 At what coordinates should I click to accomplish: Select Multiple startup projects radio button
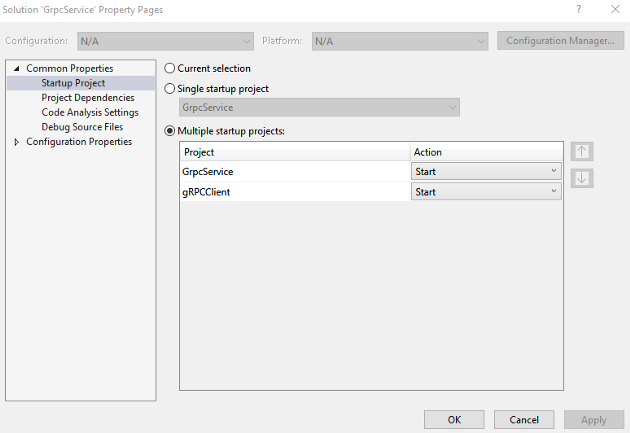tap(170, 131)
